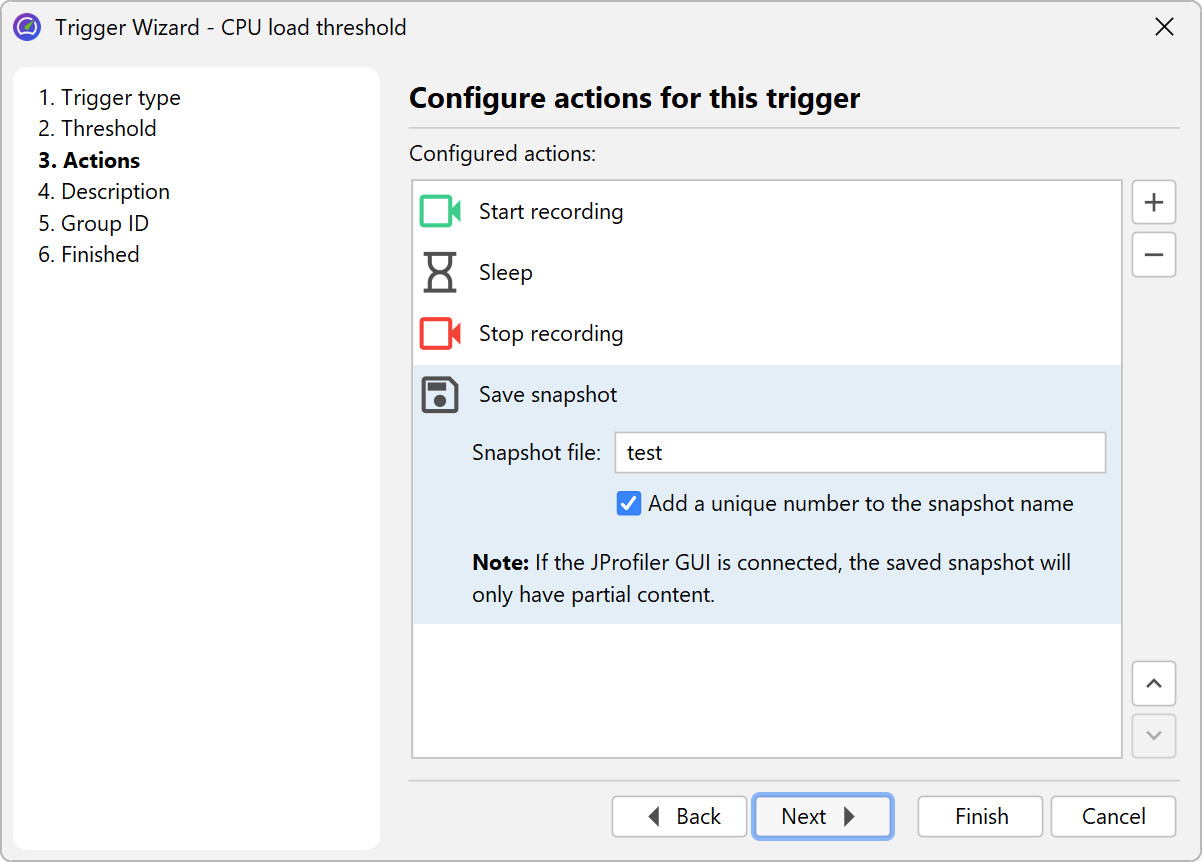Click the Sleep hourglass icon

pos(440,273)
